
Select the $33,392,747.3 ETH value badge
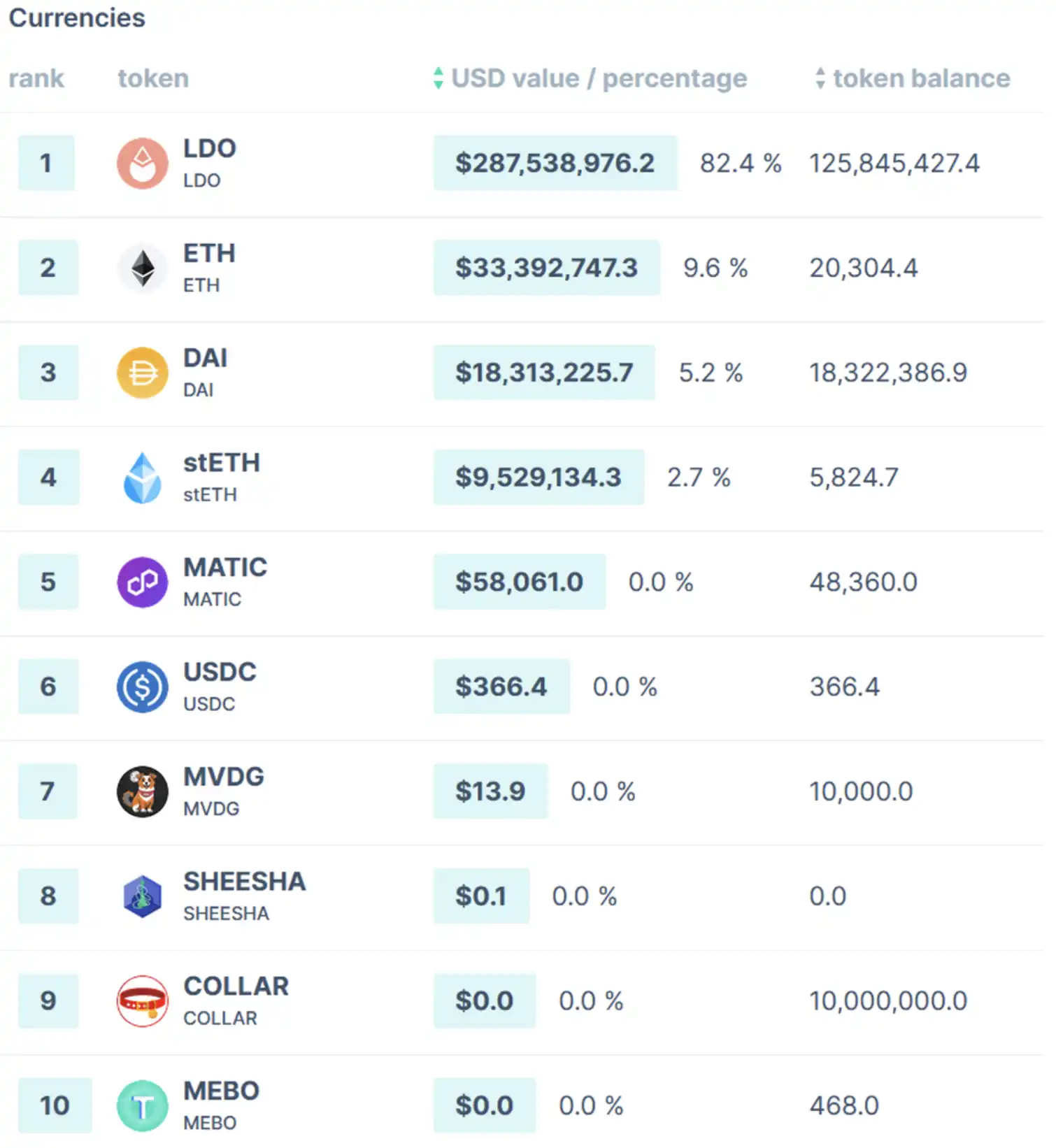(546, 268)
